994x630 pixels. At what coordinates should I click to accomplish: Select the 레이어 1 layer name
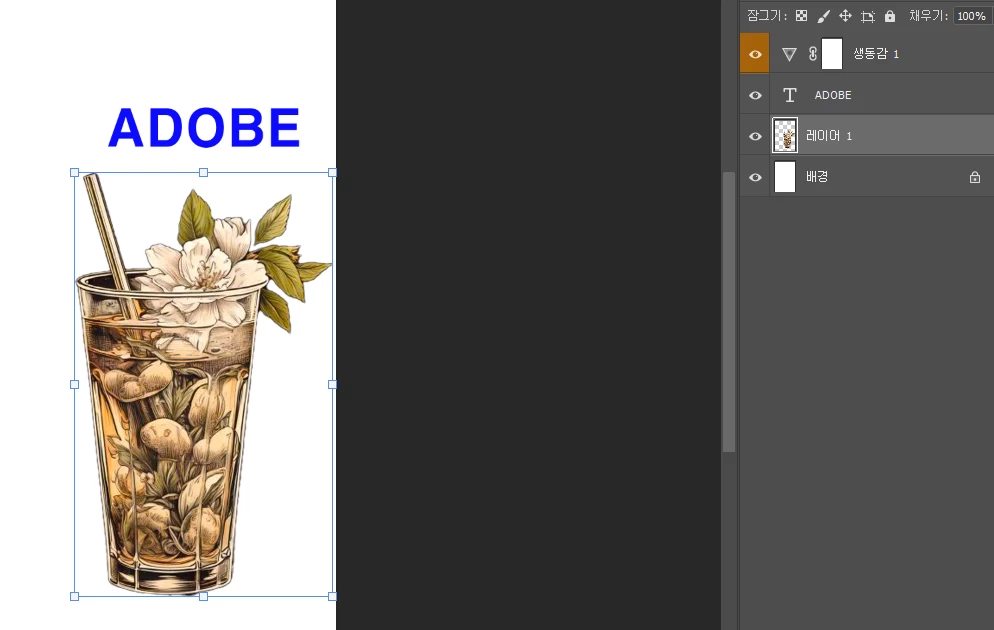829,136
